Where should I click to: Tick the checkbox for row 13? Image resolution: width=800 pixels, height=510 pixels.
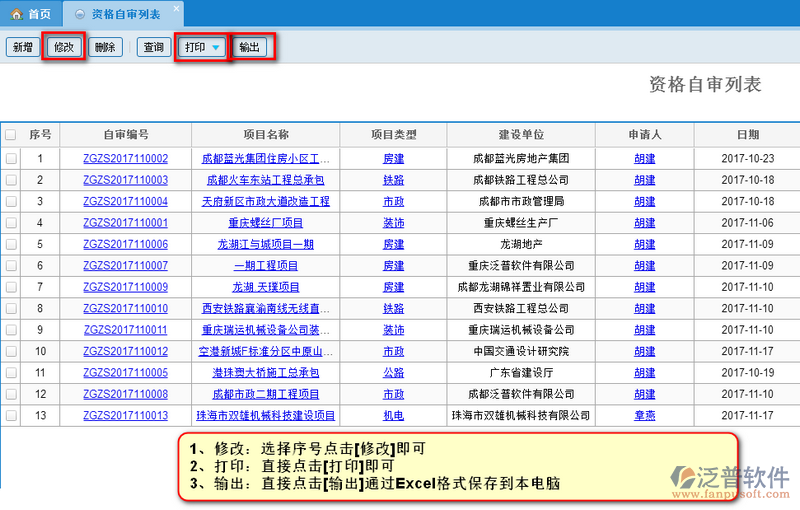[x=11, y=416]
